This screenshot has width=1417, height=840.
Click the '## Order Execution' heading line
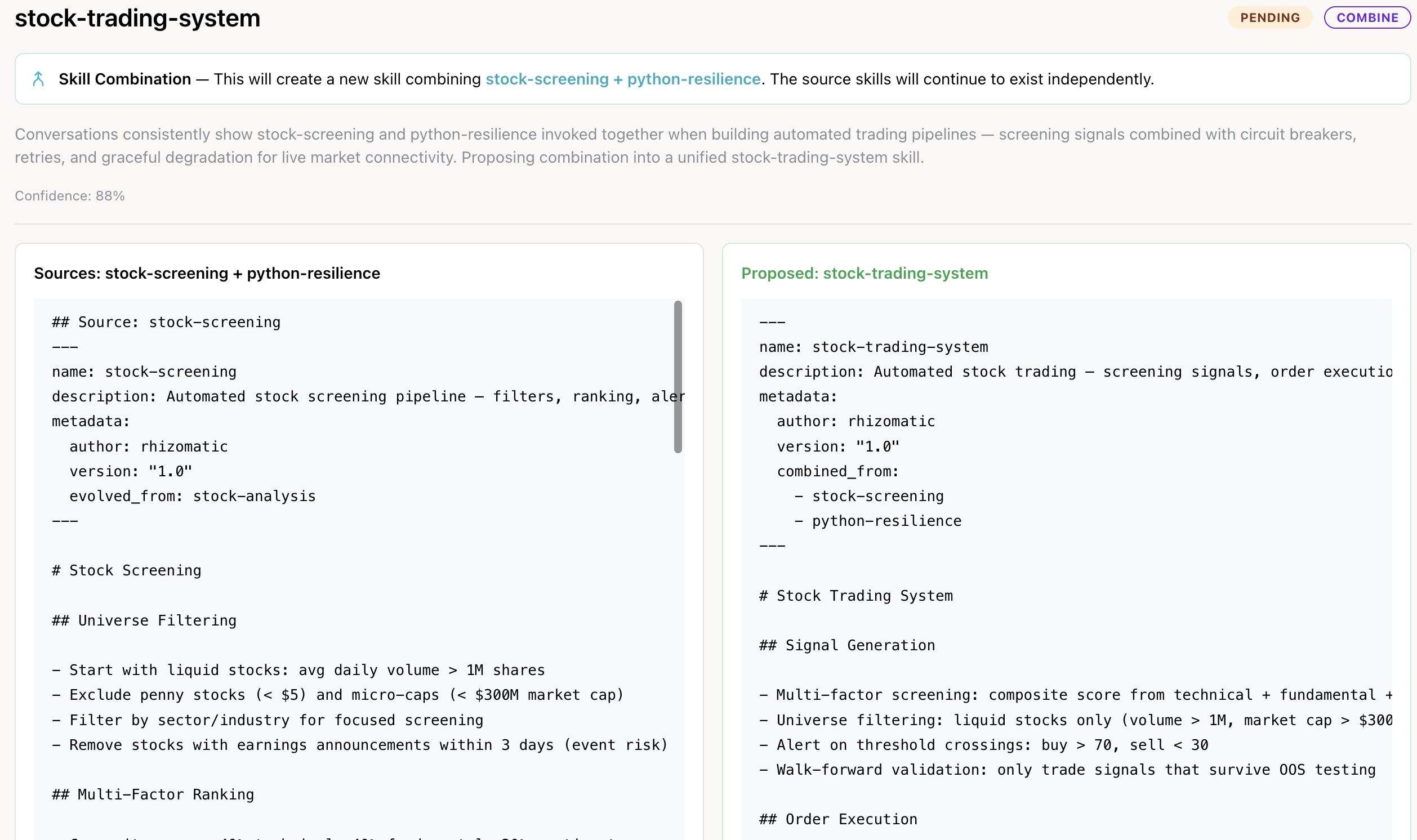(x=839, y=819)
